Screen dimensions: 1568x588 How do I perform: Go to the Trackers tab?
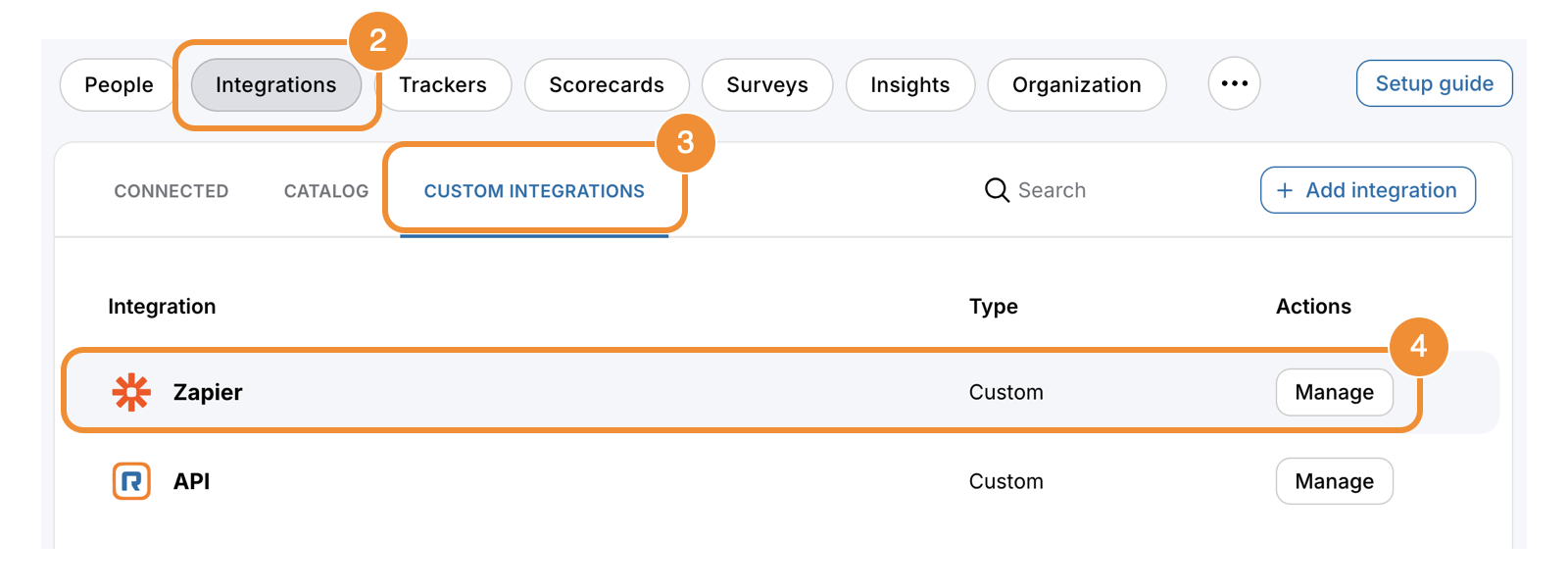[x=443, y=85]
